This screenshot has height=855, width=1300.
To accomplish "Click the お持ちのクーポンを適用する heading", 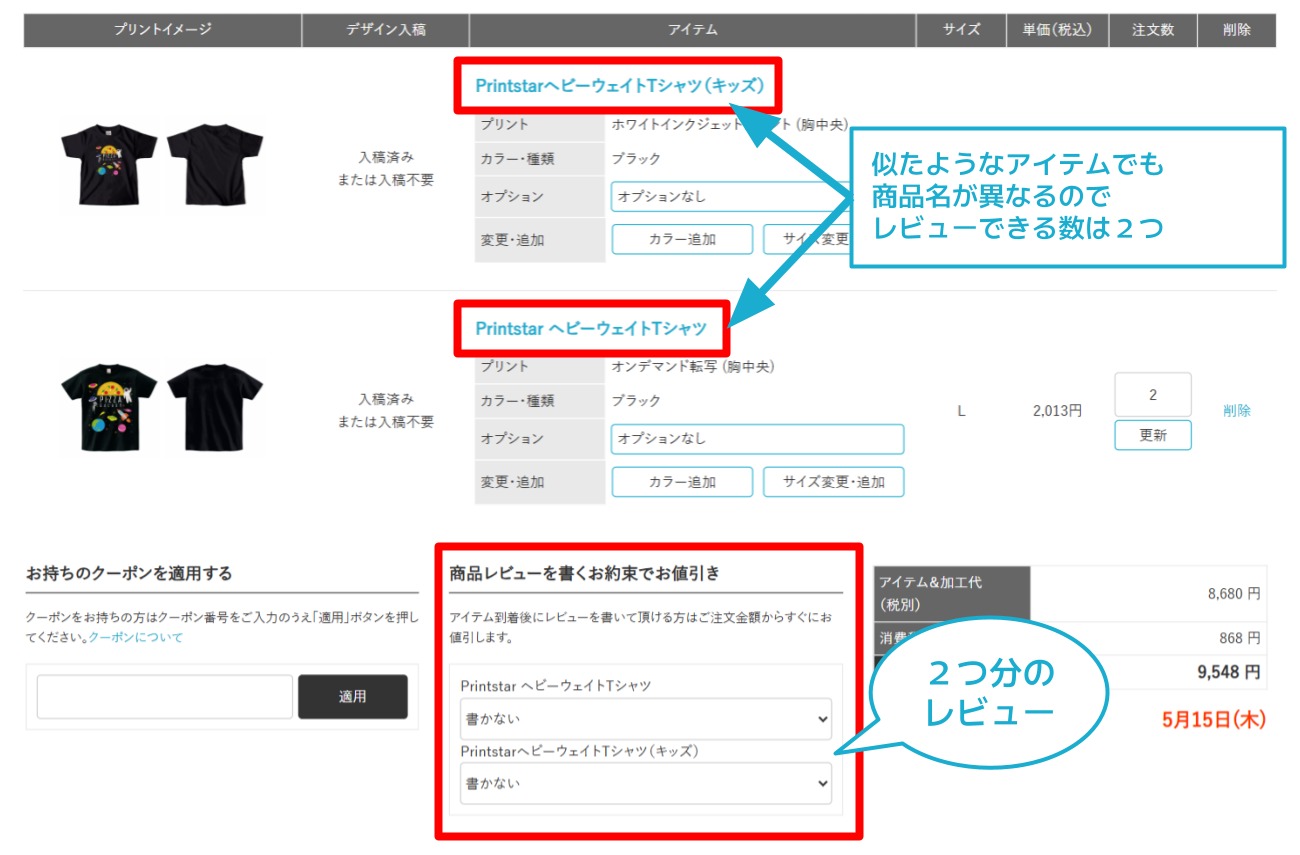I will pyautogui.click(x=129, y=574).
